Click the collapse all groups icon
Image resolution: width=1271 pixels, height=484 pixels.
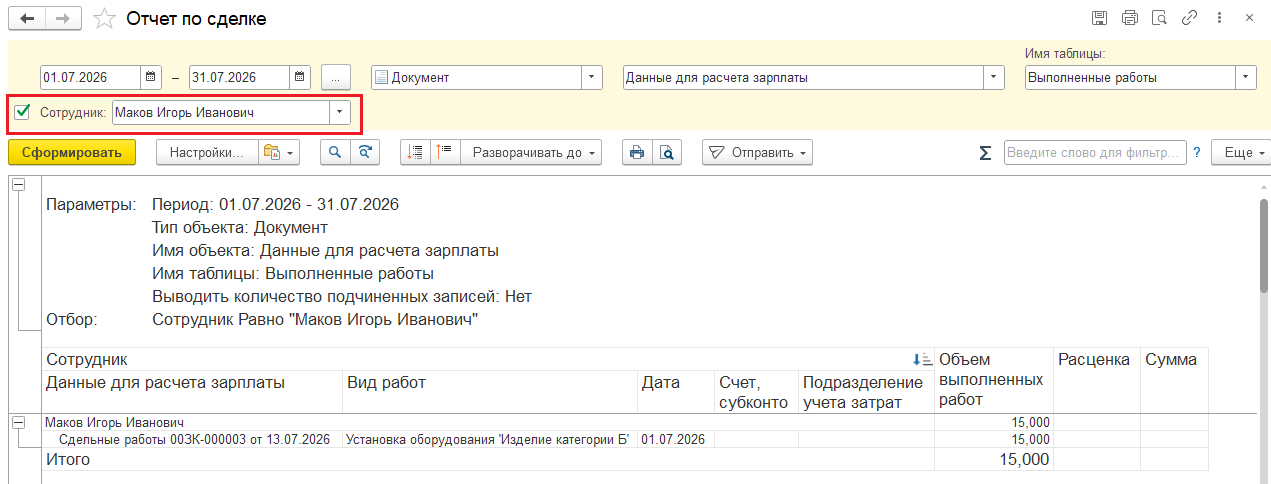(416, 152)
